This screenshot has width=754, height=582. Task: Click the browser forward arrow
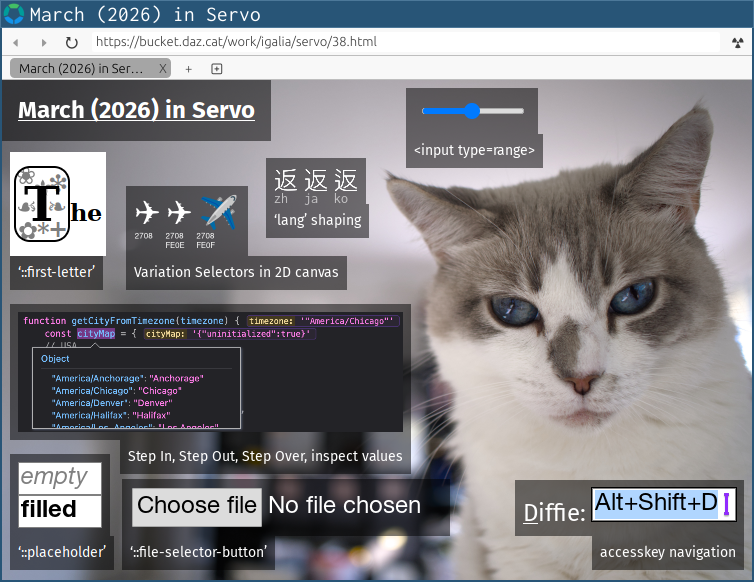(44, 43)
